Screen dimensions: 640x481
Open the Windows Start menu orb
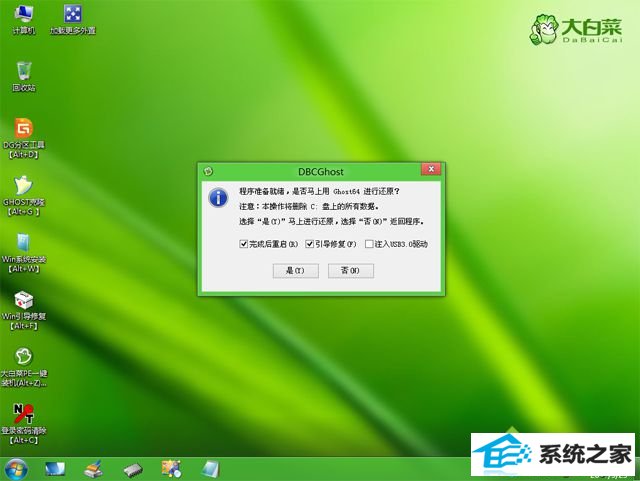tap(17, 468)
